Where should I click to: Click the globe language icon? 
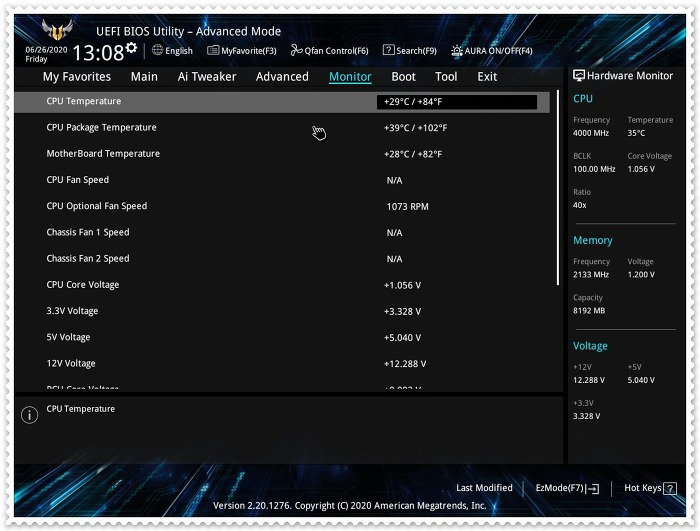157,50
